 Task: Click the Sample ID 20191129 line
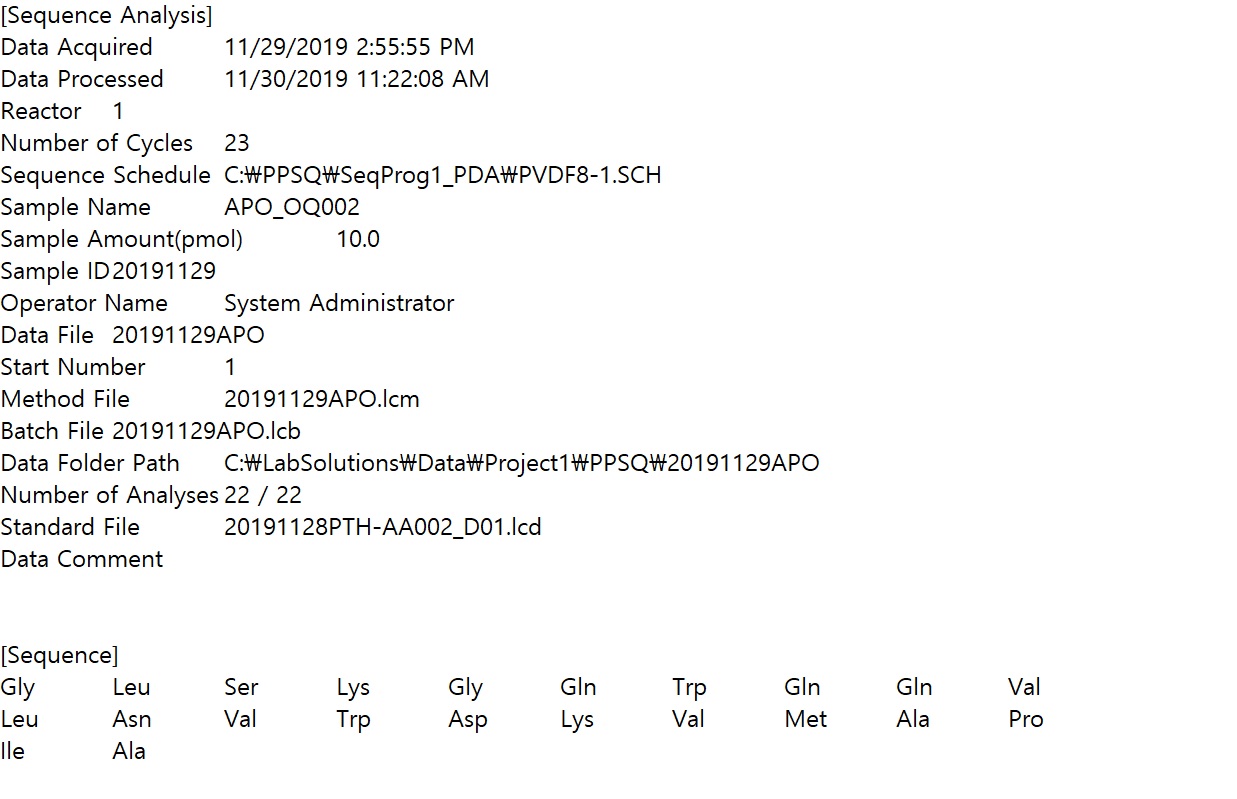108,271
